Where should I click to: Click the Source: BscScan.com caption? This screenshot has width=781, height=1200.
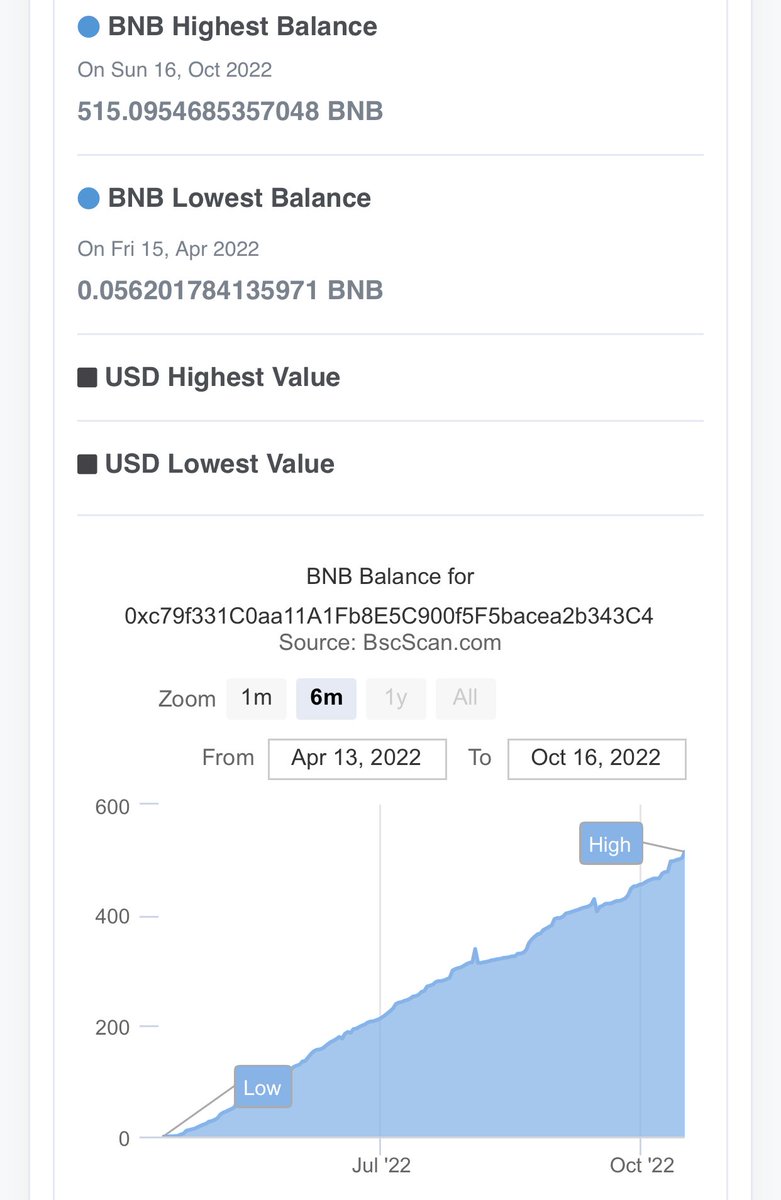point(390,643)
